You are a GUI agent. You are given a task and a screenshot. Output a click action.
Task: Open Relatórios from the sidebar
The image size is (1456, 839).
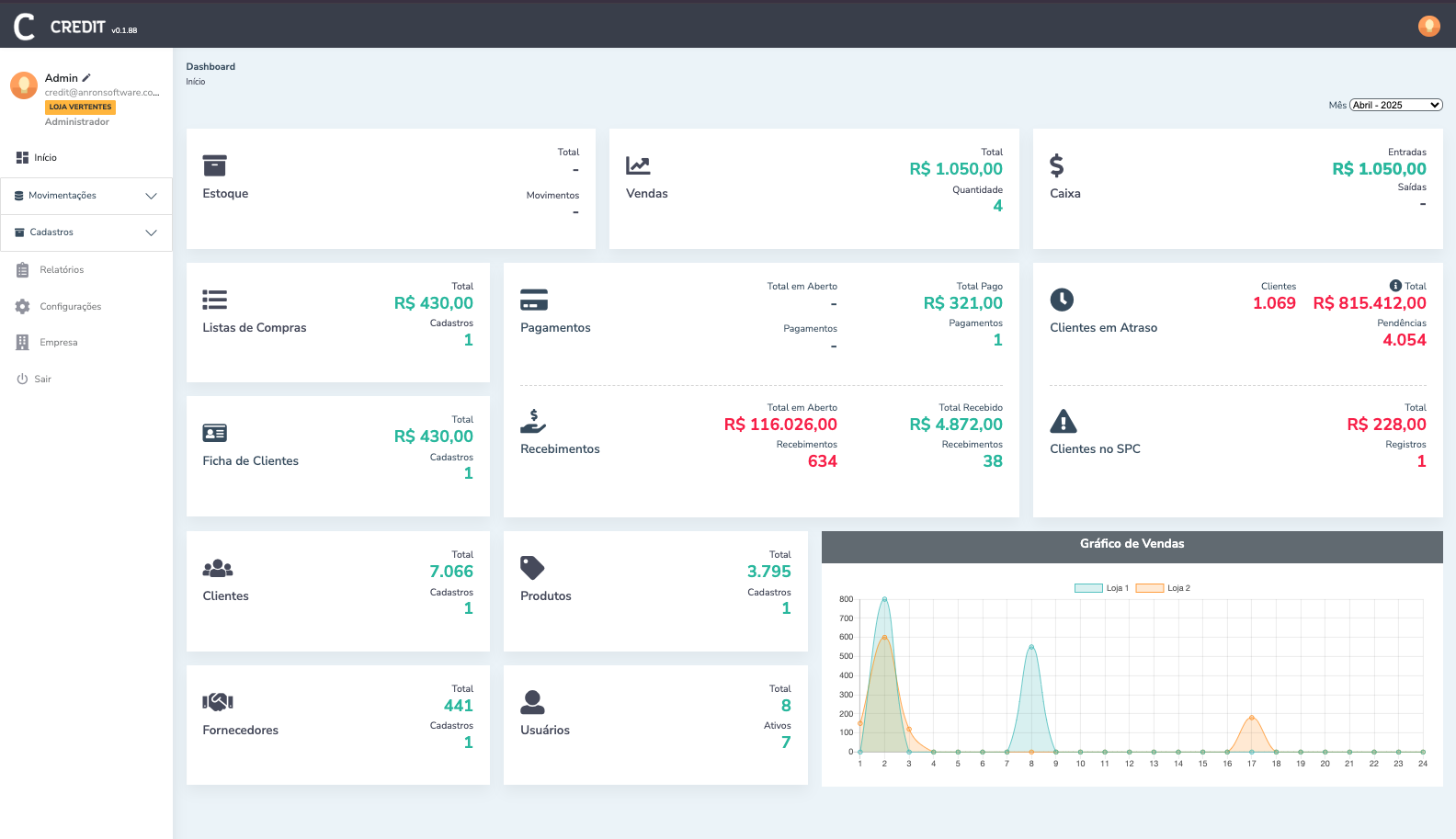[x=62, y=270]
